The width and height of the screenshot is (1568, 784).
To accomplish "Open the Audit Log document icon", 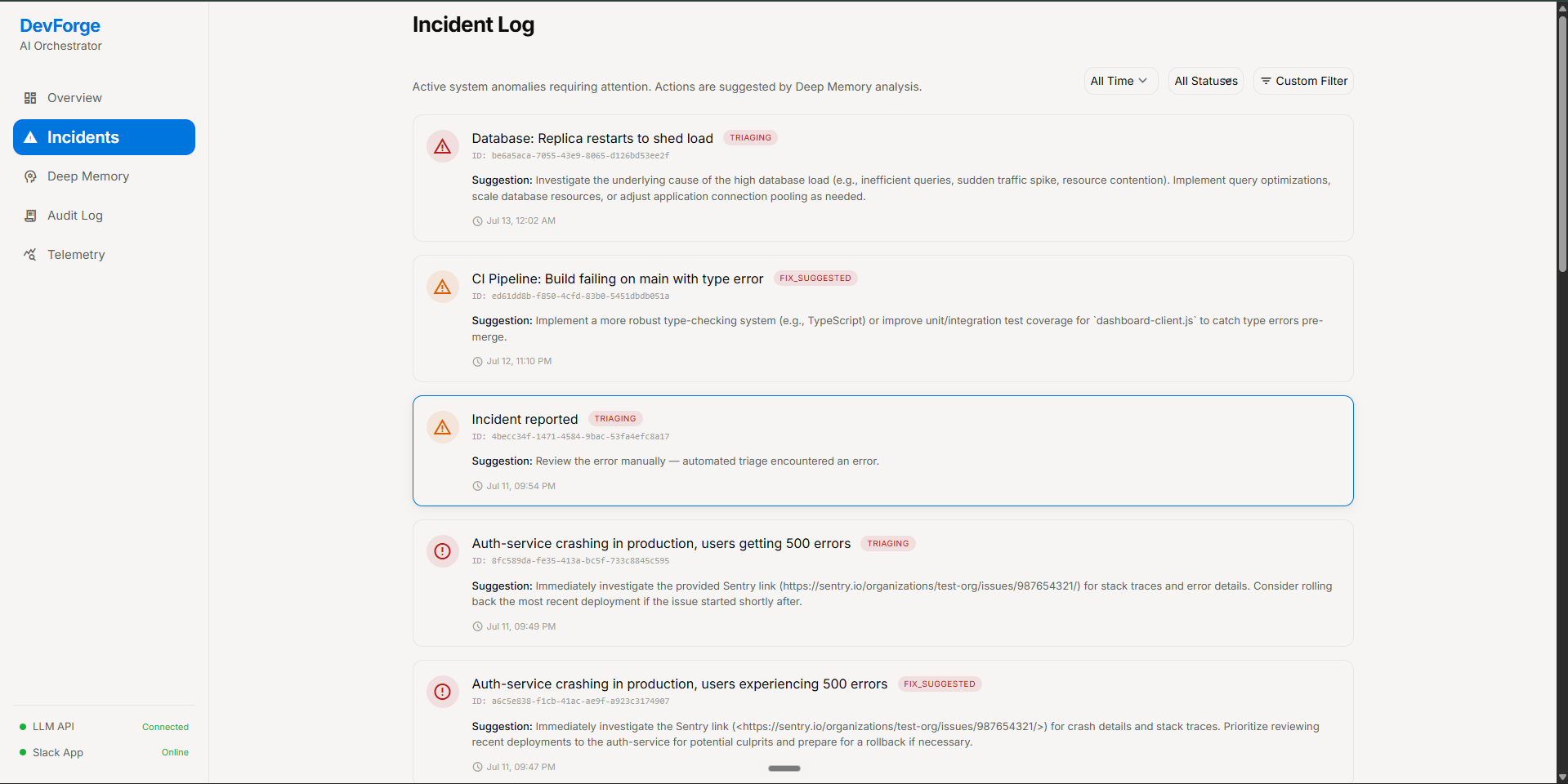I will pos(30,216).
